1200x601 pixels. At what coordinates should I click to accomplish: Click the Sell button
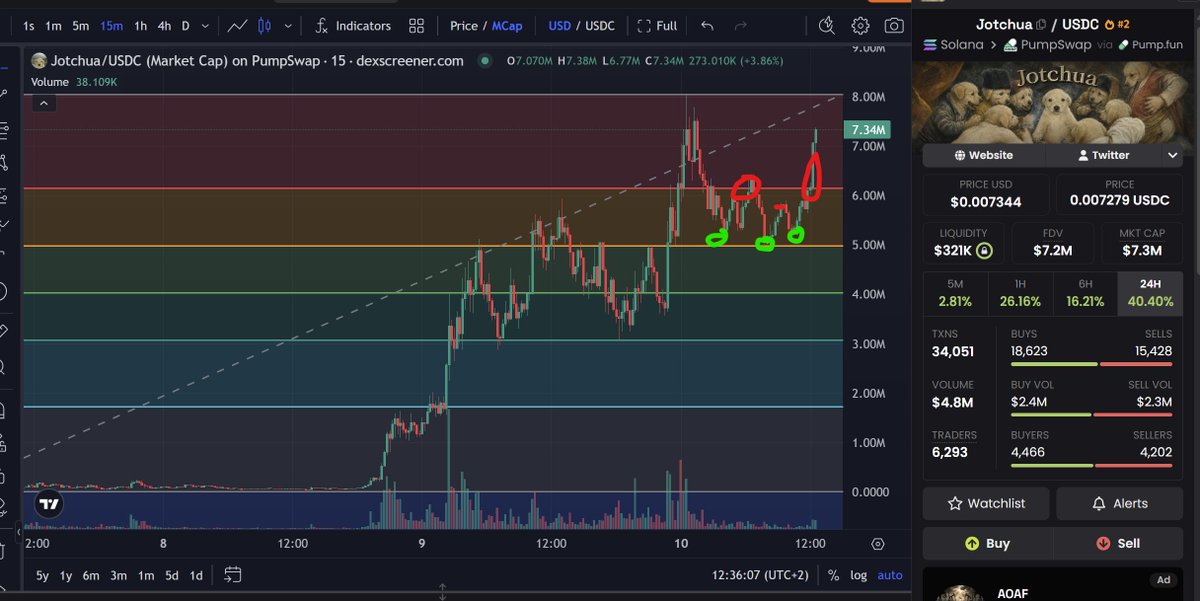[x=1118, y=543]
